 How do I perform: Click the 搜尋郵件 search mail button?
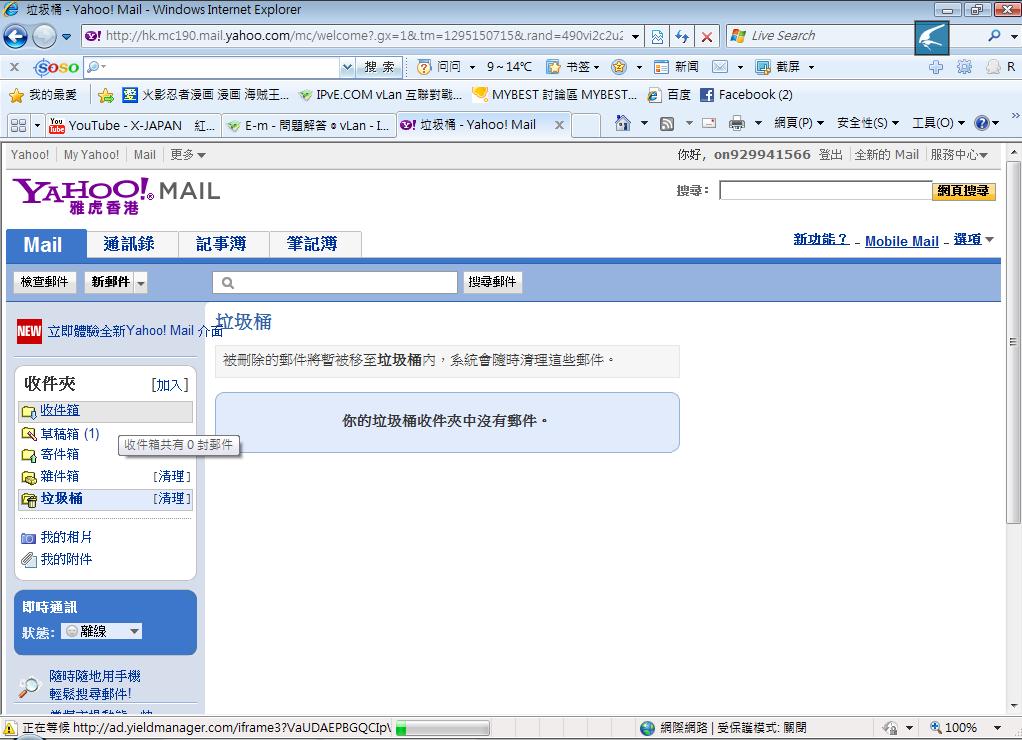point(492,282)
